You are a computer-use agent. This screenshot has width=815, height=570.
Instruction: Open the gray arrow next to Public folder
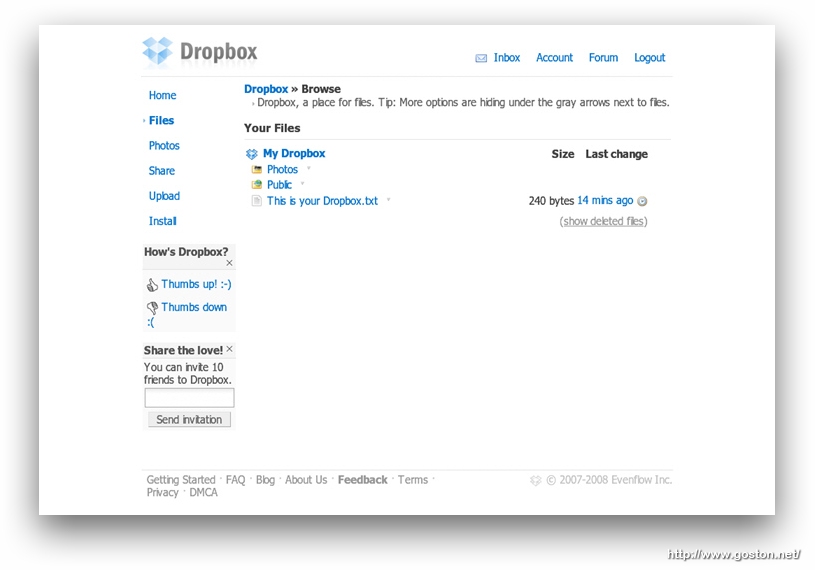(303, 183)
